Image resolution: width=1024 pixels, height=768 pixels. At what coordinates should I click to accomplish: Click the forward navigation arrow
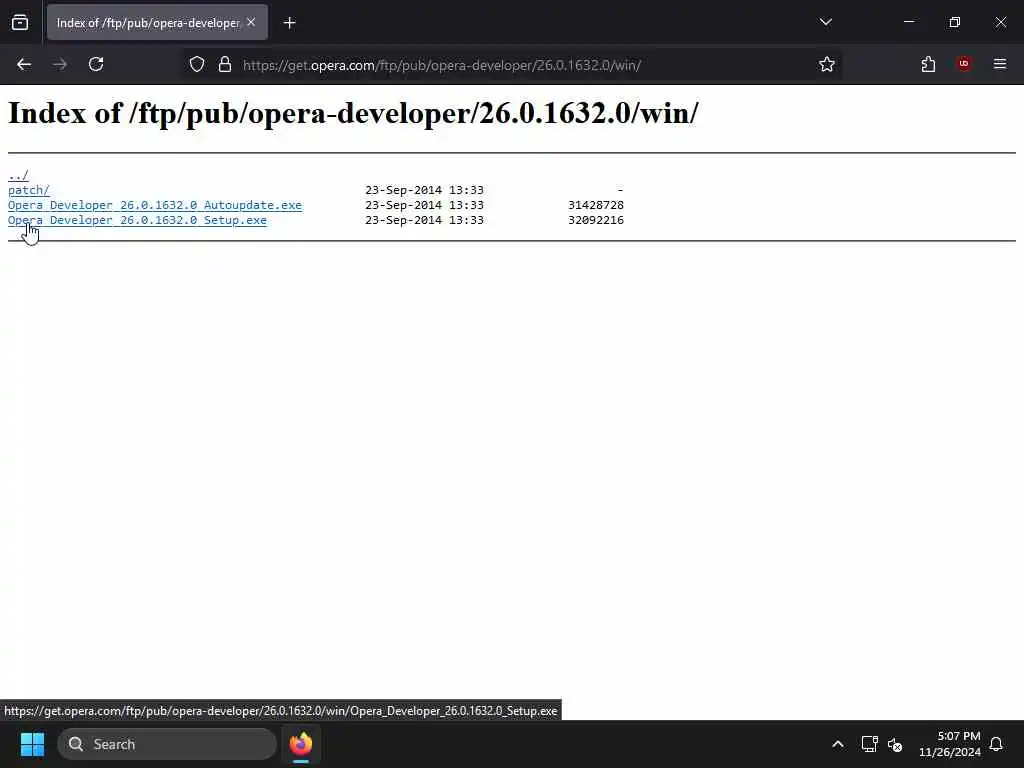point(60,64)
